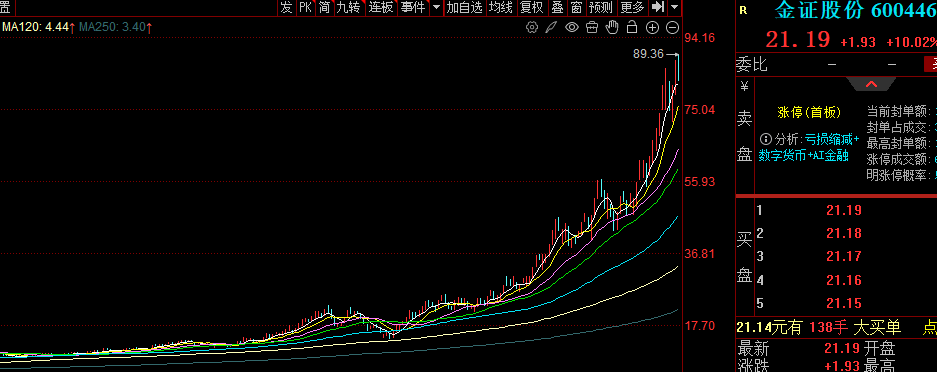937x372 pixels.
Task: Expand dropdown arrow next to 事件
Action: pyautogui.click(x=436, y=8)
